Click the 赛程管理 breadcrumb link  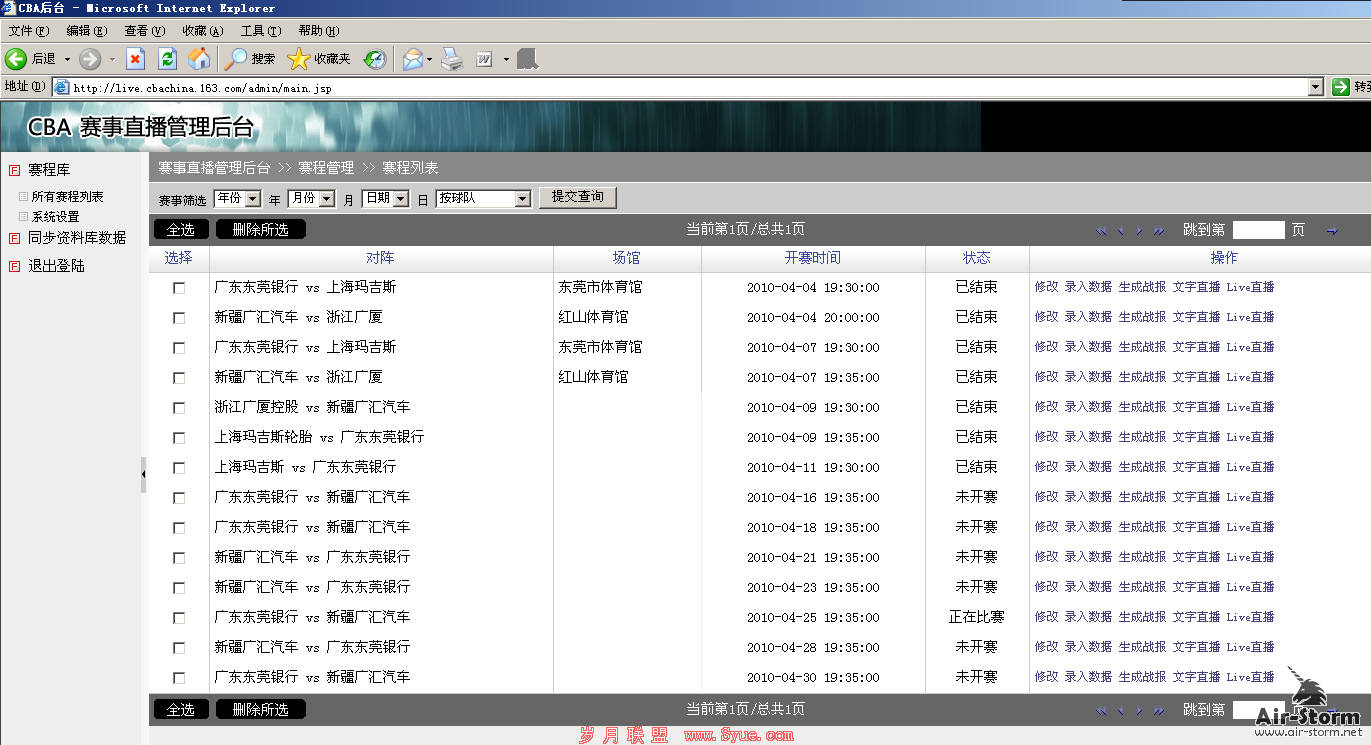[326, 168]
